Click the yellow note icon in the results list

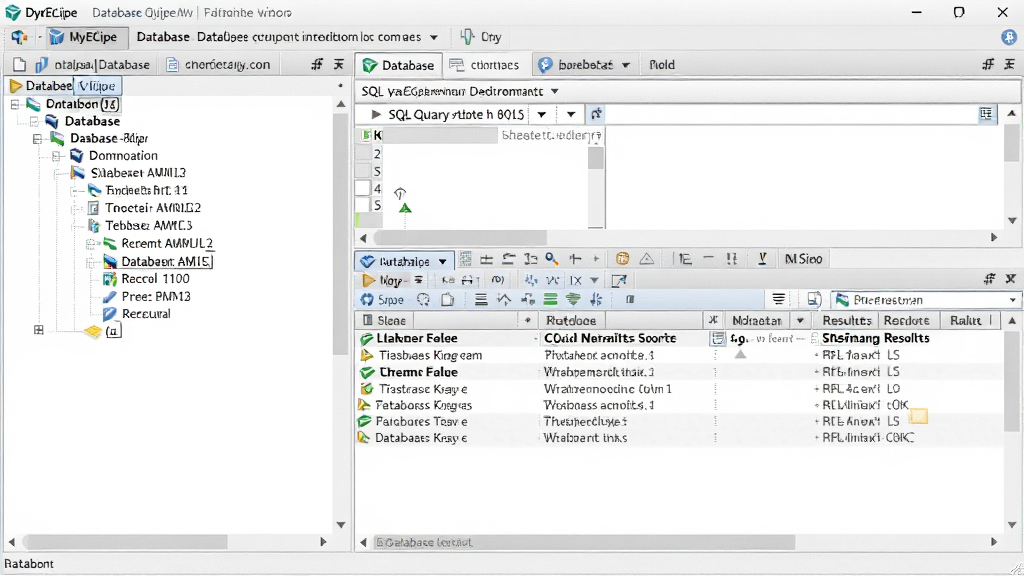pyautogui.click(x=918, y=416)
